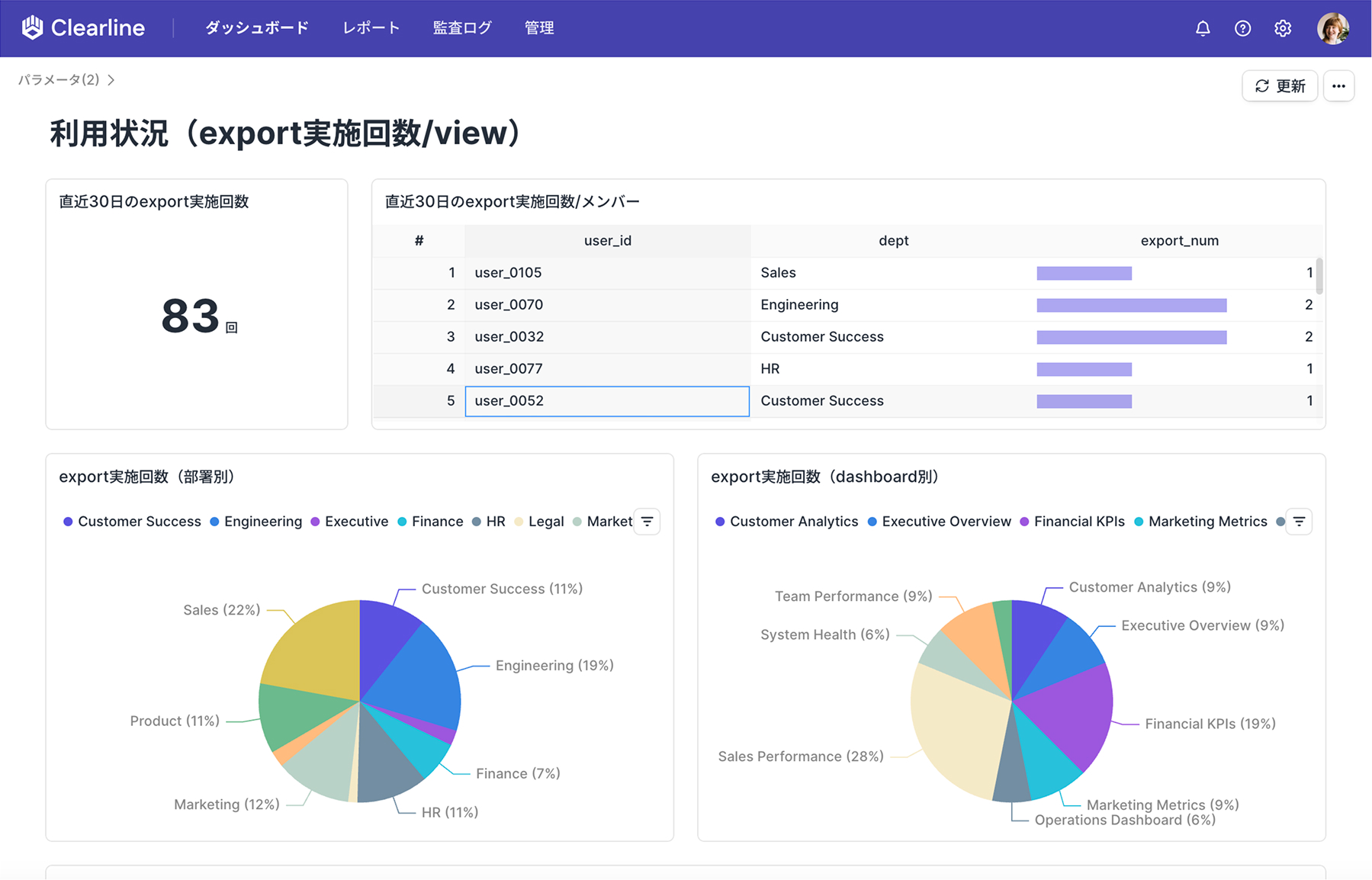
Task: Click the refresh icon inside the 更新 button
Action: click(1262, 85)
